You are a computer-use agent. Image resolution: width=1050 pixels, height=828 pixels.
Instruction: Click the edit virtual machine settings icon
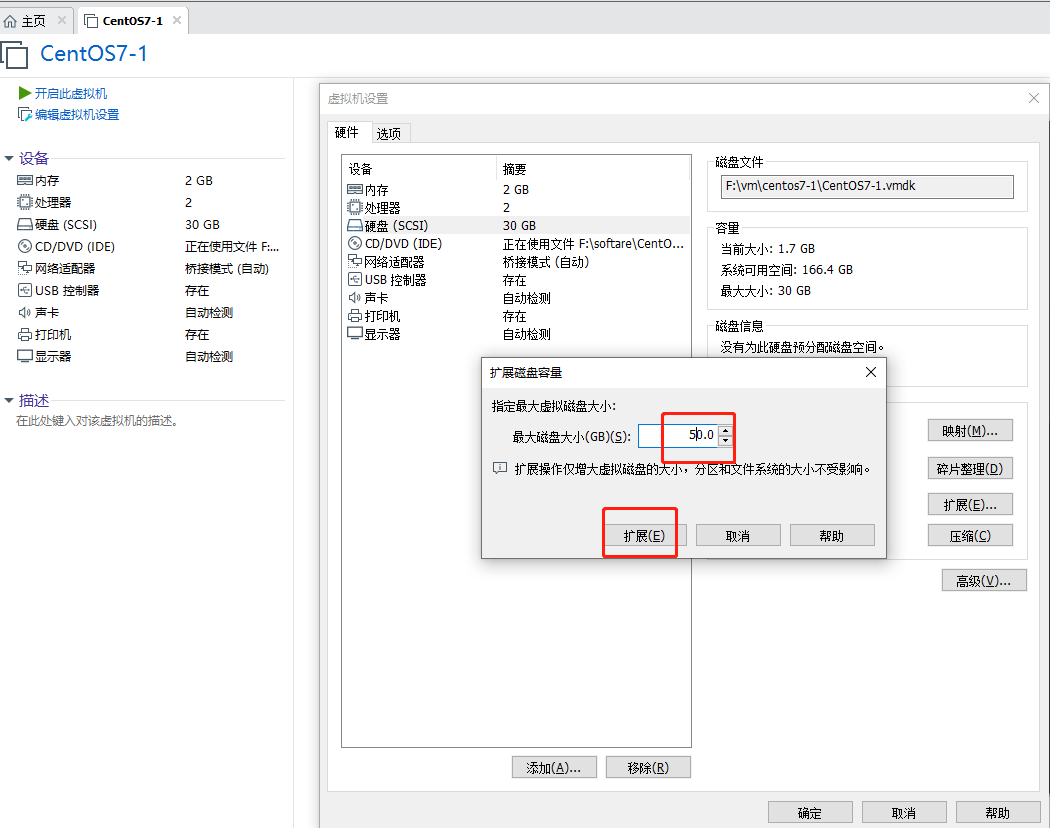25,115
